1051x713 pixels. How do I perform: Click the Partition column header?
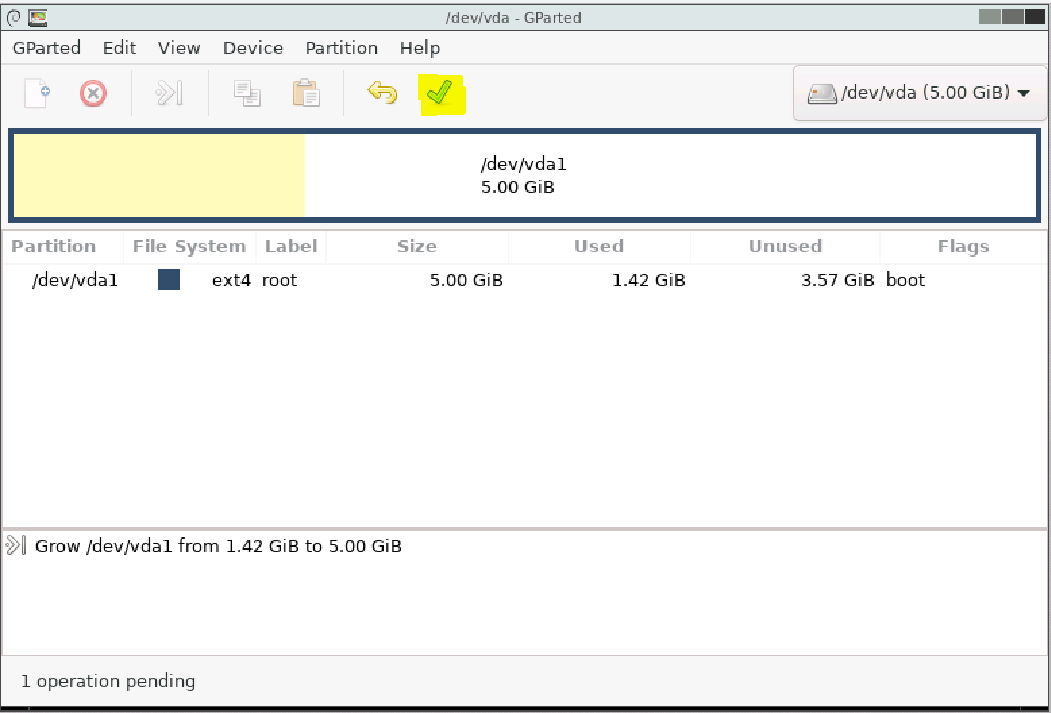point(63,247)
